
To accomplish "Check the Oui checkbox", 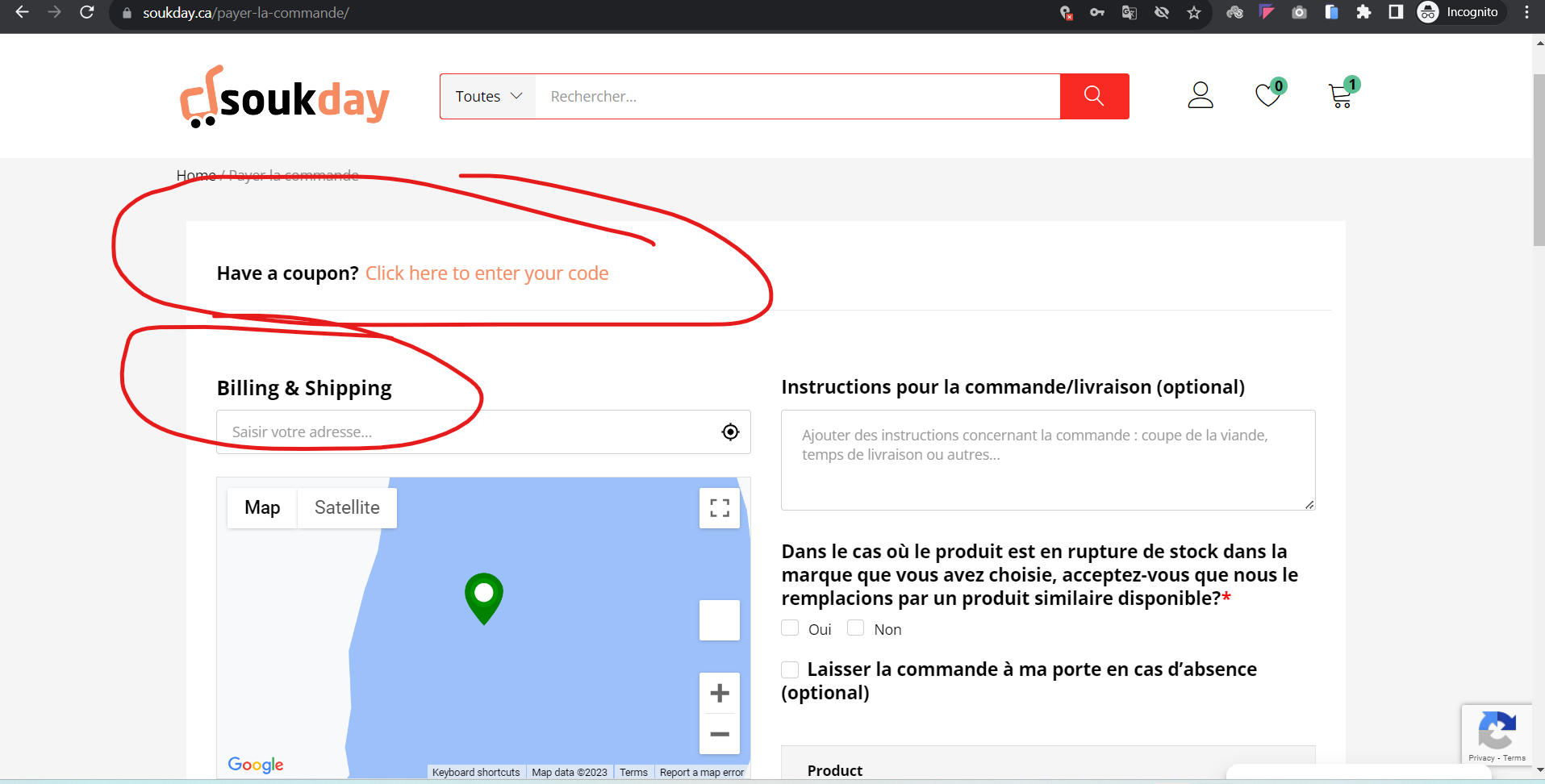I will [790, 628].
